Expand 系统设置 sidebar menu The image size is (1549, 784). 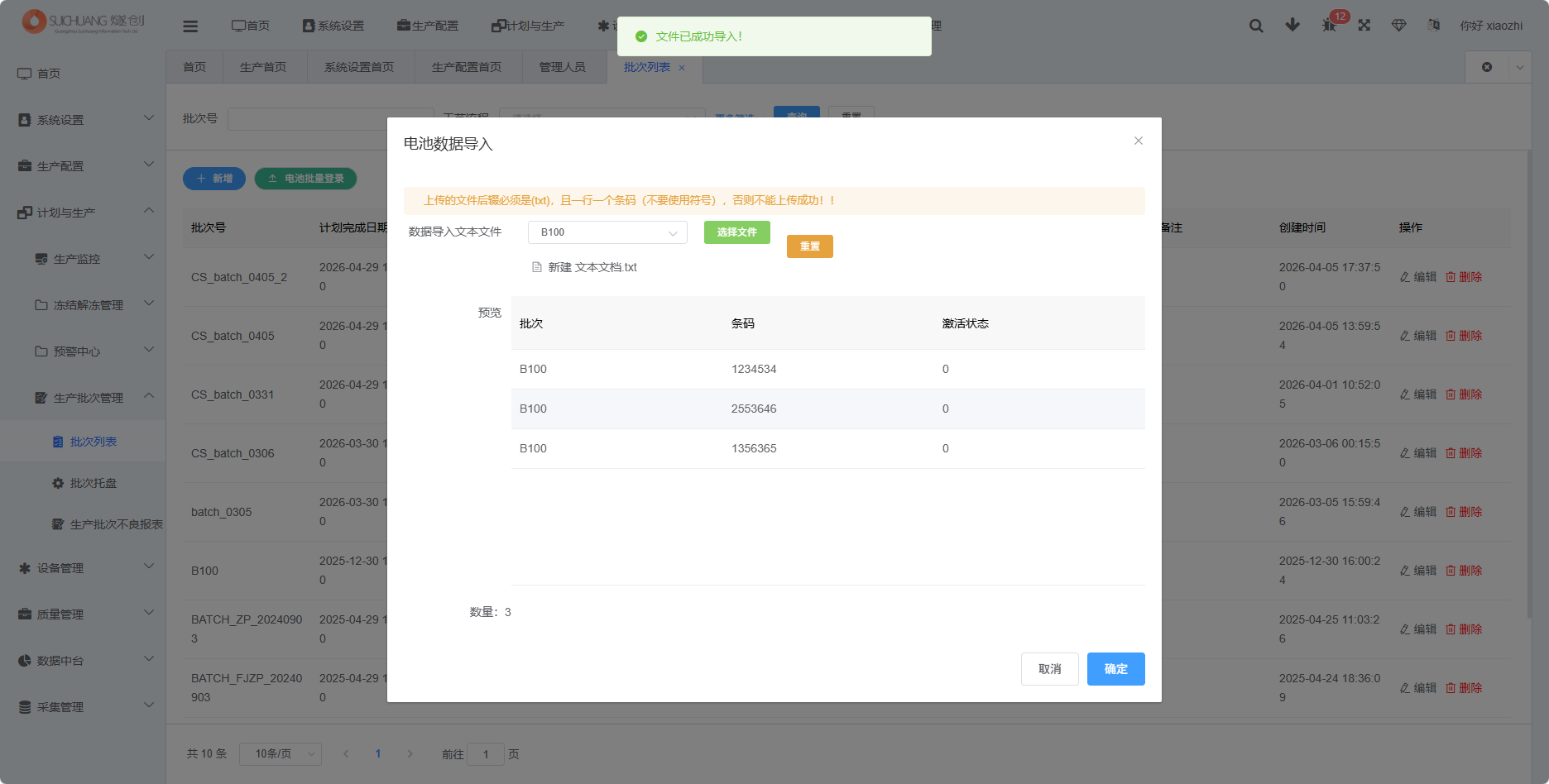pos(83,120)
